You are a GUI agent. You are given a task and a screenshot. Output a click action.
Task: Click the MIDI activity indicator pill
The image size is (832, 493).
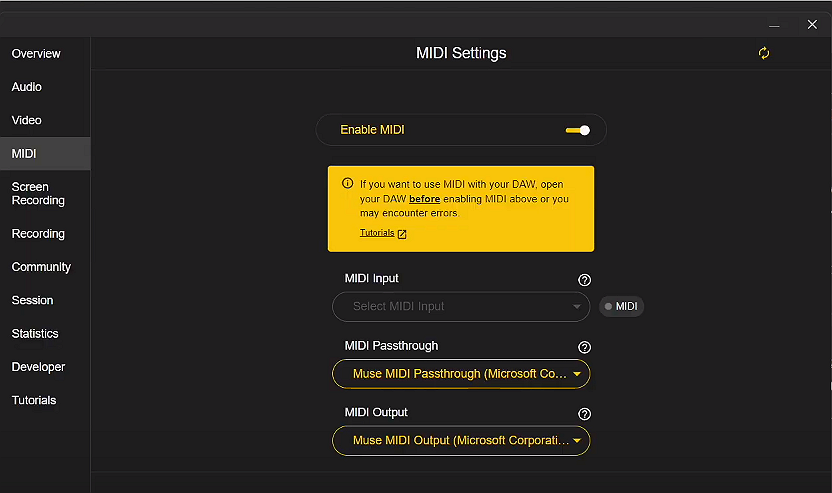(621, 307)
